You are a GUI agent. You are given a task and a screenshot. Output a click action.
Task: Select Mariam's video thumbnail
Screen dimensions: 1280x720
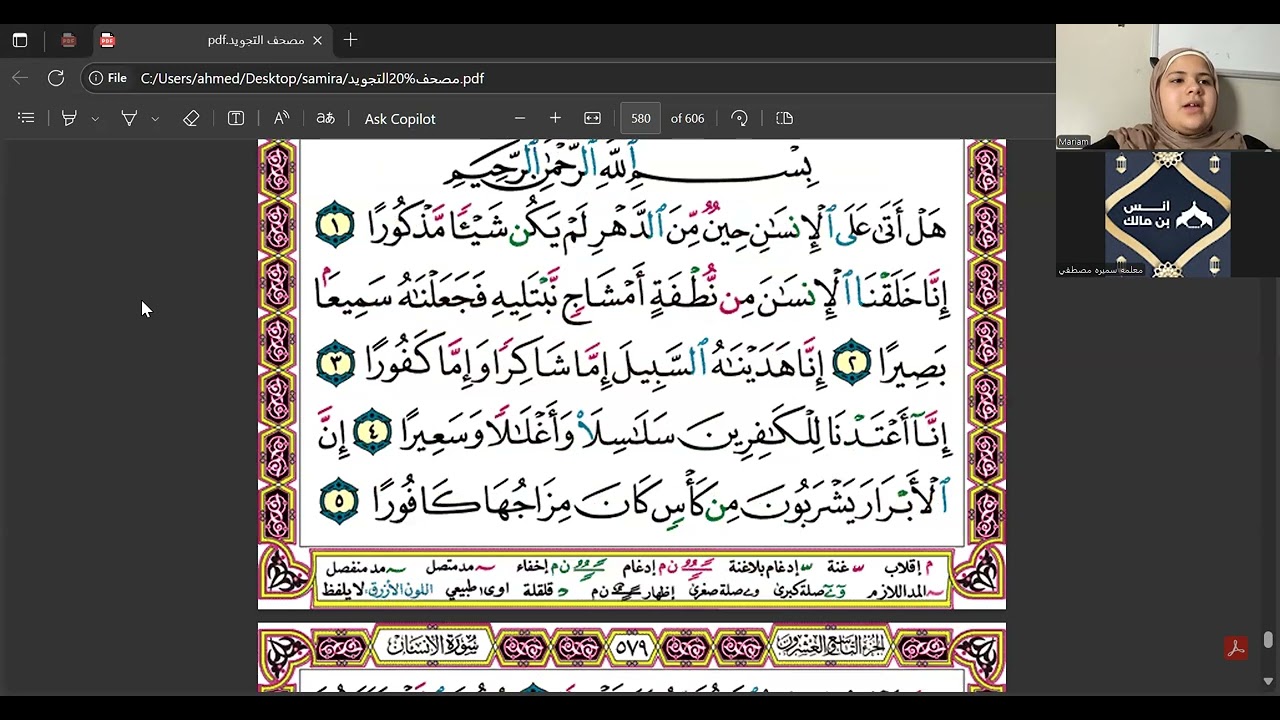[x=1168, y=87]
